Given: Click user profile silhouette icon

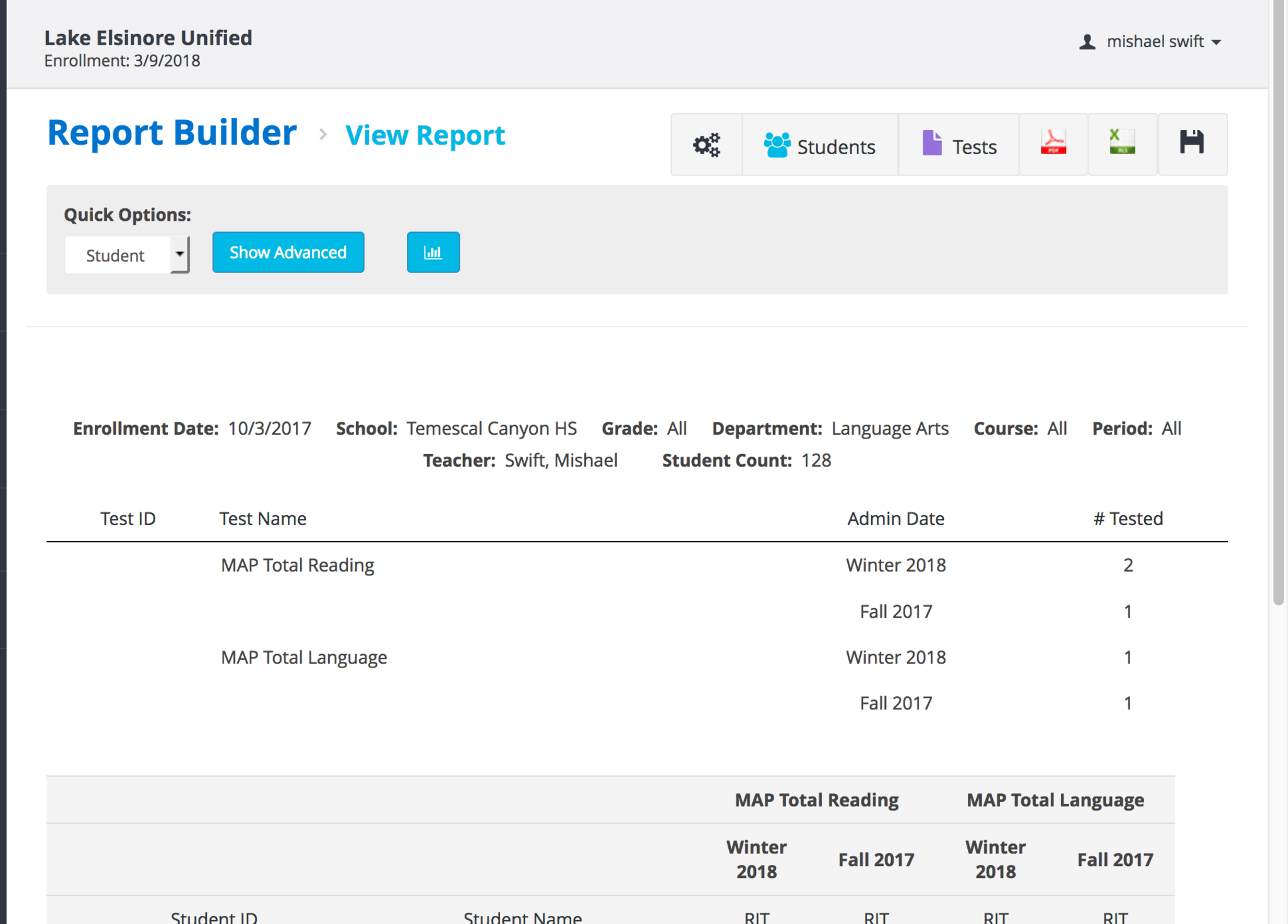Looking at the screenshot, I should coord(1087,42).
